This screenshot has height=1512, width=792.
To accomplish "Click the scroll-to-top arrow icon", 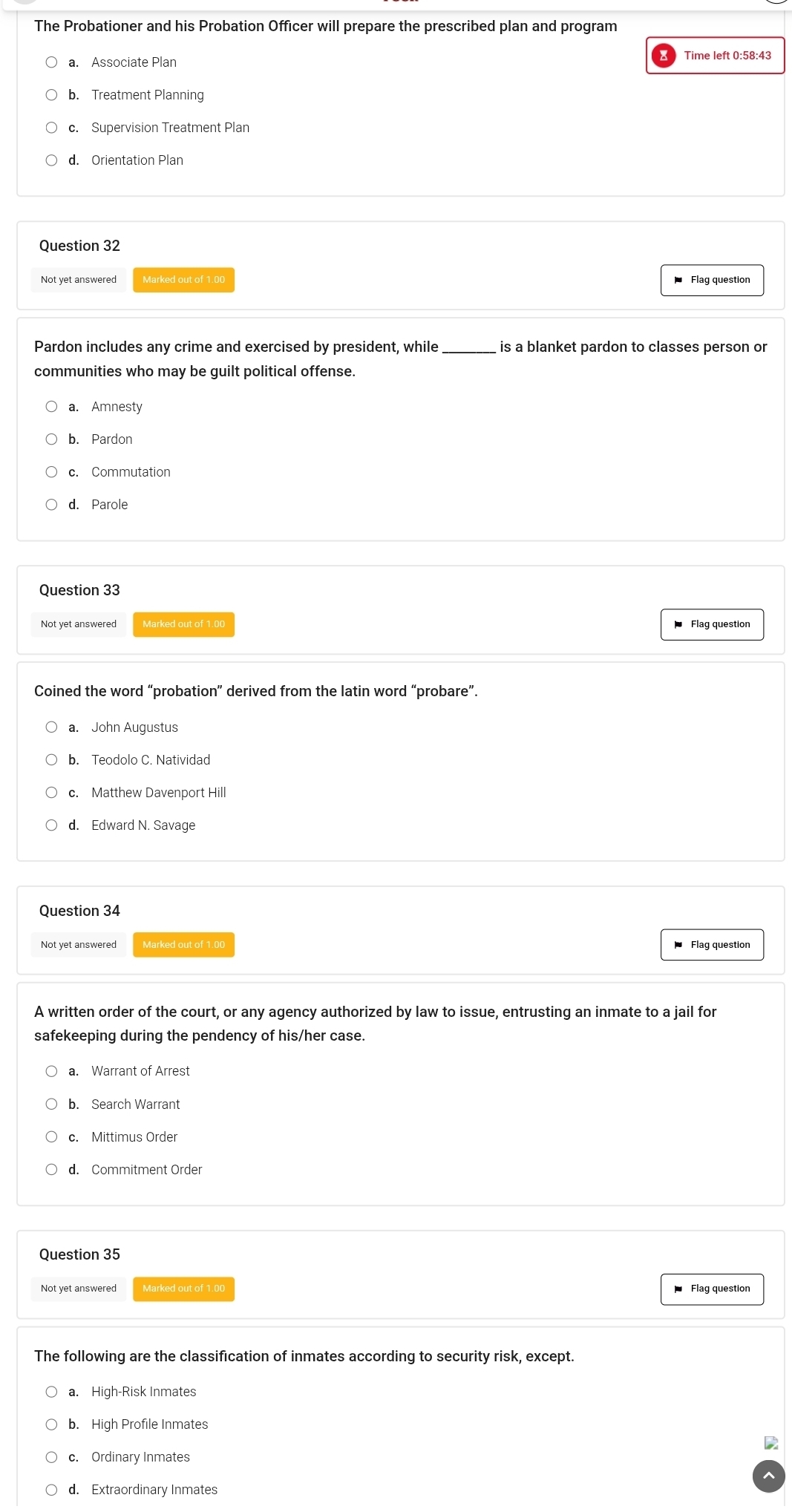I will click(x=768, y=1476).
